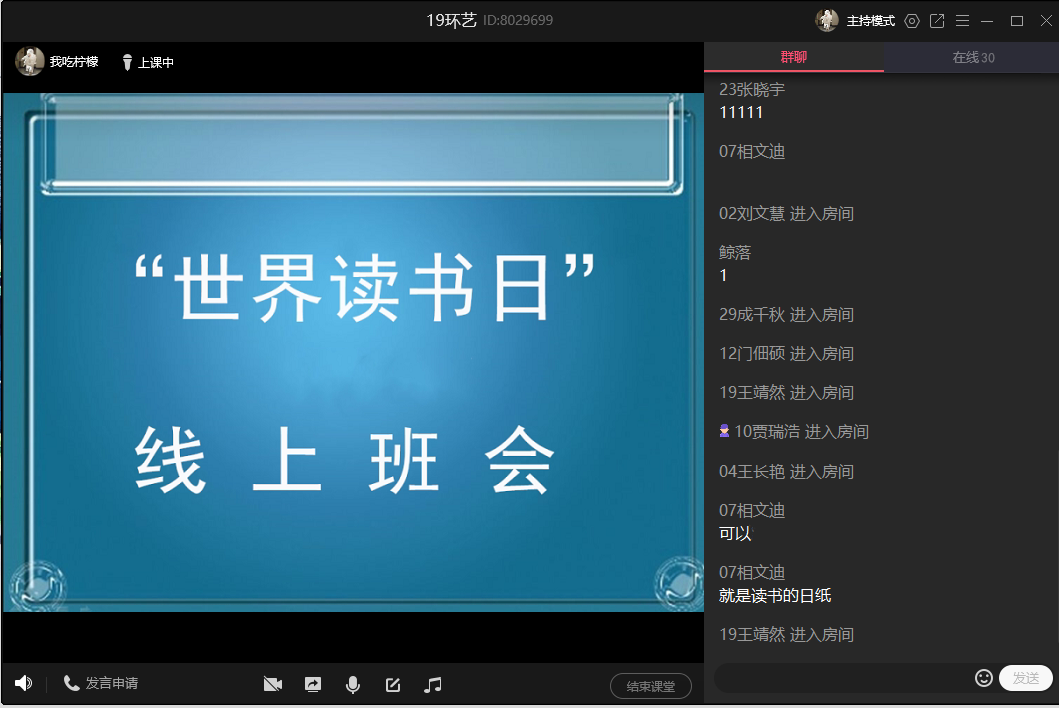Expand the hamburger menu in title bar
The height and width of the screenshot is (708, 1059).
pos(962,21)
